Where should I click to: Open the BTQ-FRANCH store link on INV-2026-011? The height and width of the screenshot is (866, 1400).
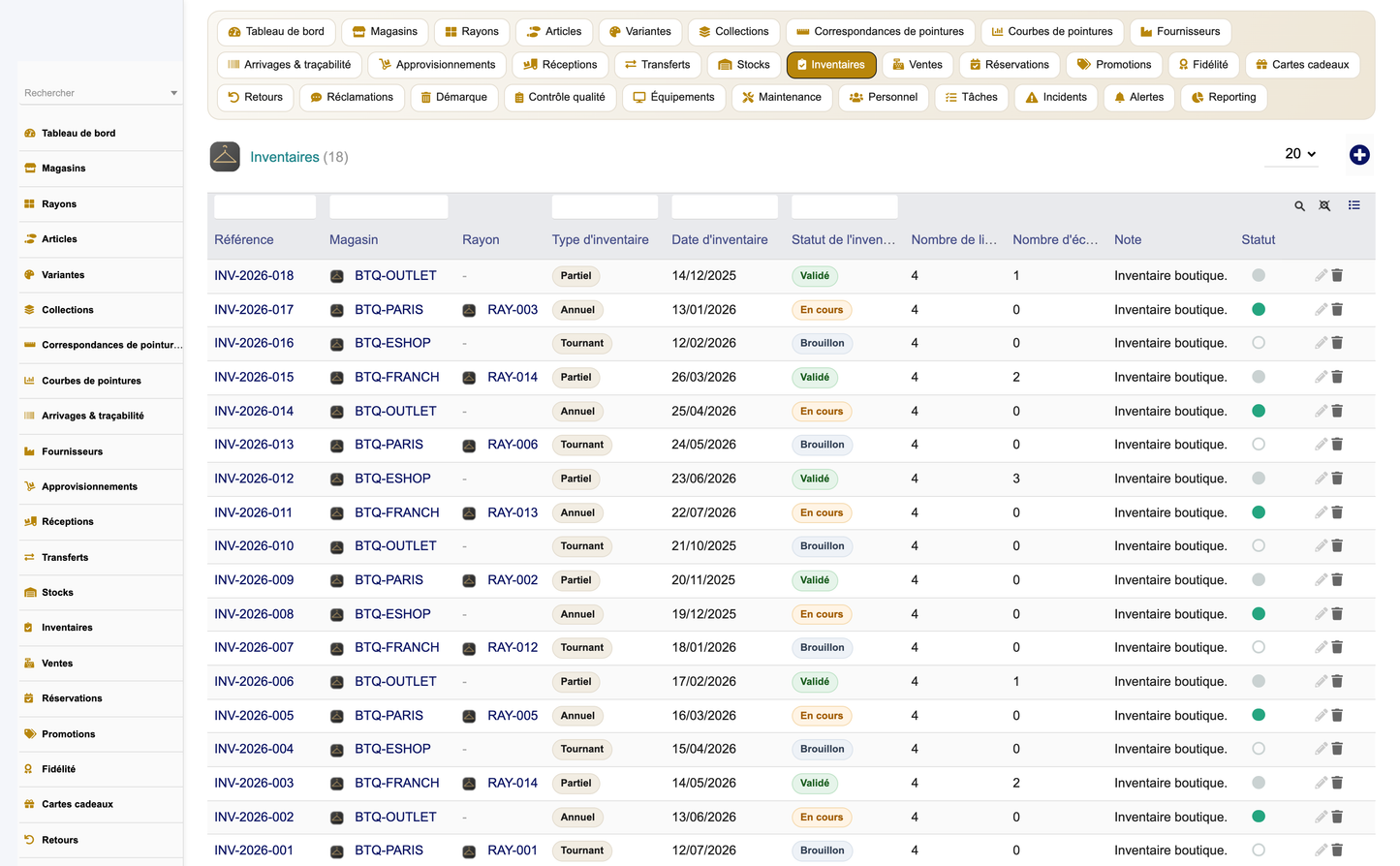click(x=397, y=512)
